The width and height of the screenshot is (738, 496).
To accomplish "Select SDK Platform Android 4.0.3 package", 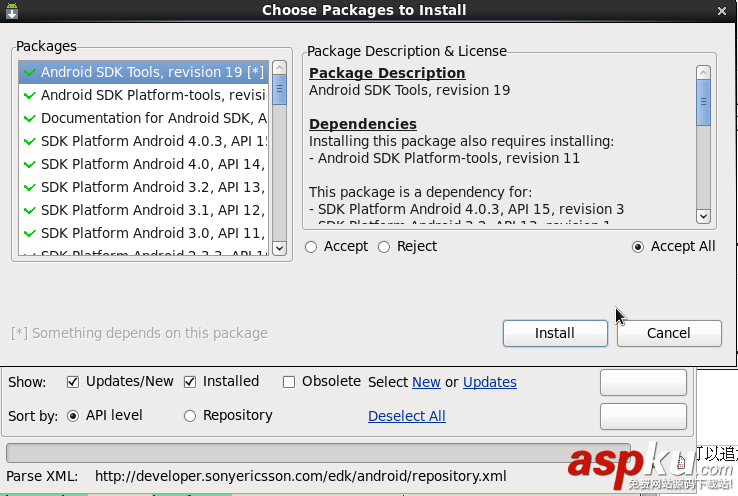I will tap(144, 141).
